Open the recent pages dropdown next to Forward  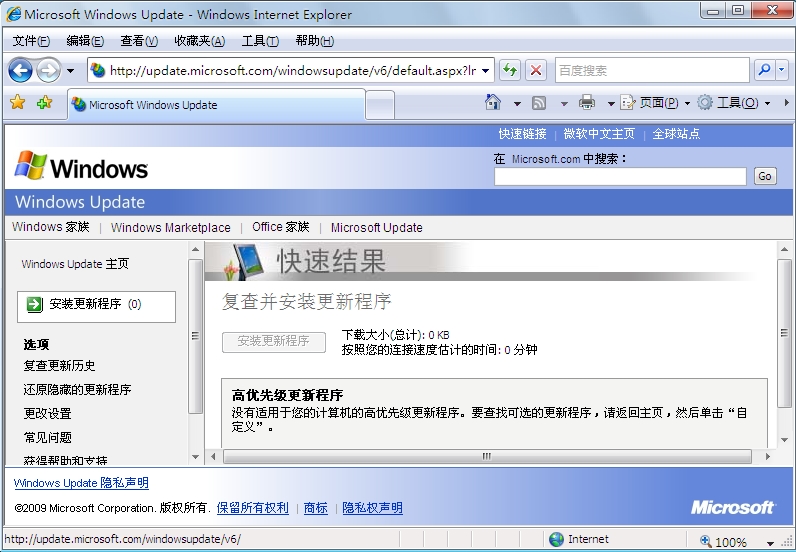tap(71, 71)
